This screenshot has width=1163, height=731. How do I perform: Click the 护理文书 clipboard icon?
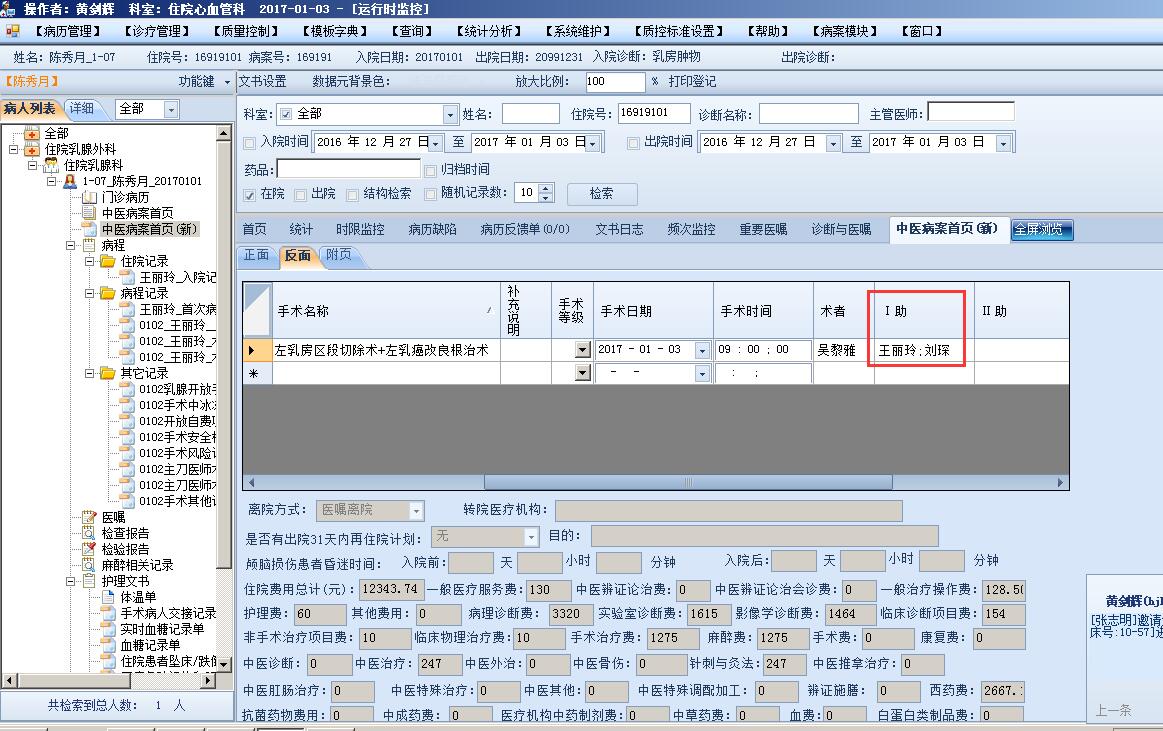pyautogui.click(x=89, y=580)
